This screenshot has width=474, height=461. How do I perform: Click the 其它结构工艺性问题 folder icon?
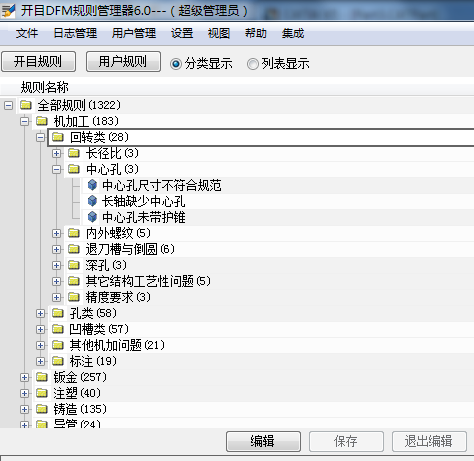click(x=74, y=281)
